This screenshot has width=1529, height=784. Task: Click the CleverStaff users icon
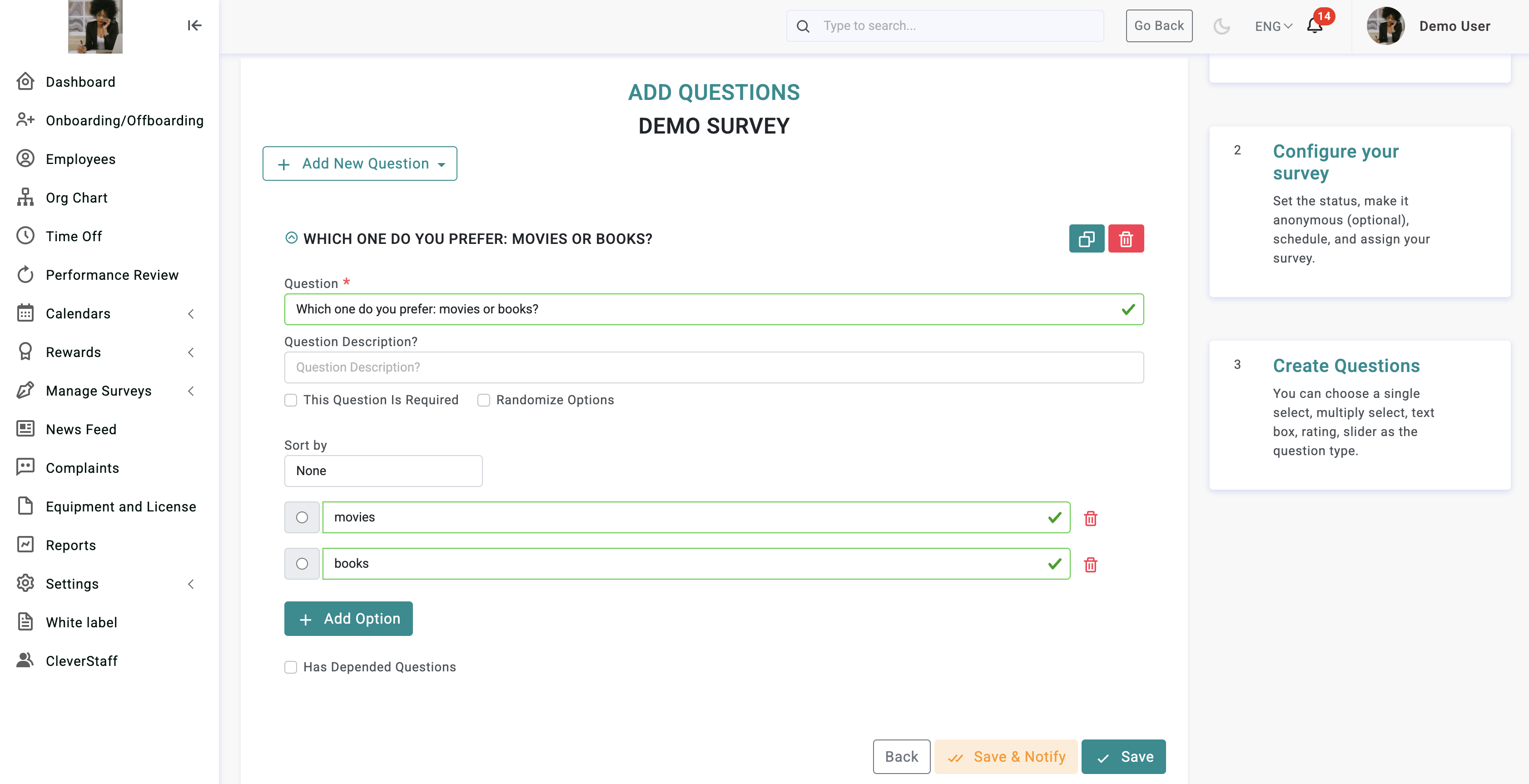click(25, 660)
